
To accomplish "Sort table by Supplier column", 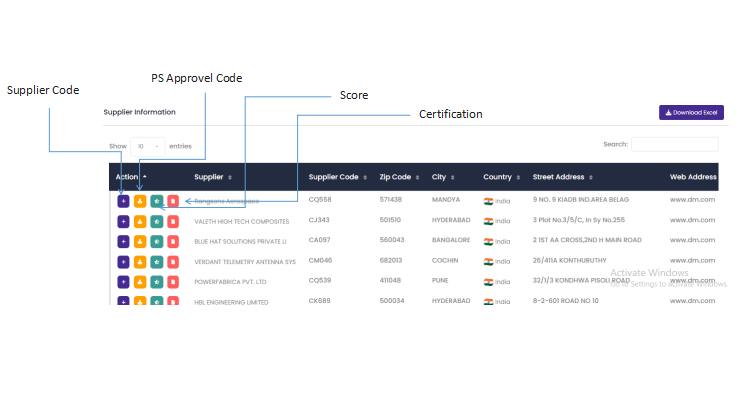I will tap(213, 177).
